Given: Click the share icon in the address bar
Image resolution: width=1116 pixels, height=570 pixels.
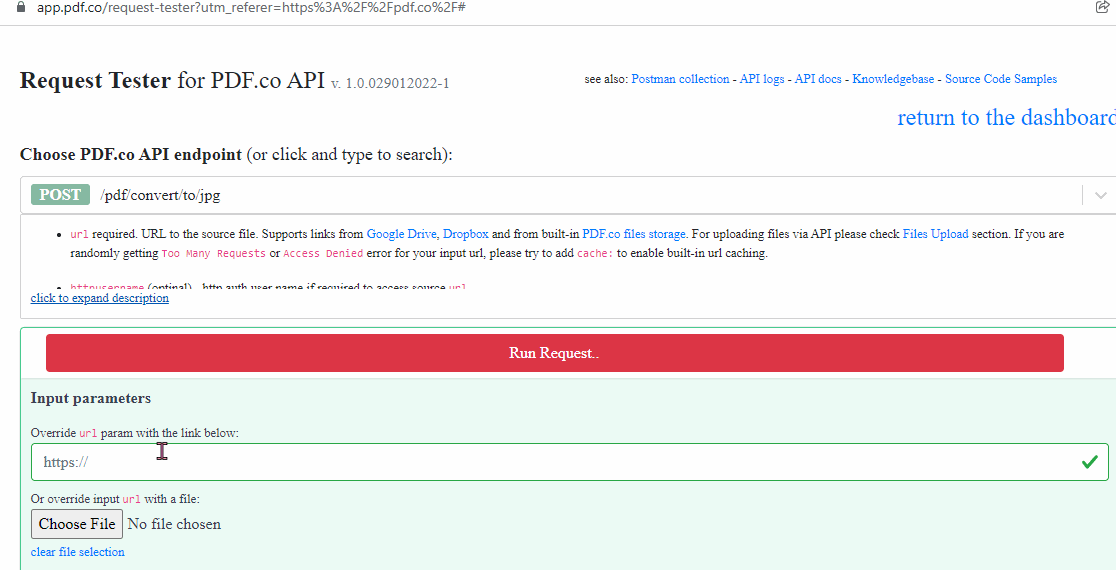Looking at the screenshot, I should [1102, 6].
